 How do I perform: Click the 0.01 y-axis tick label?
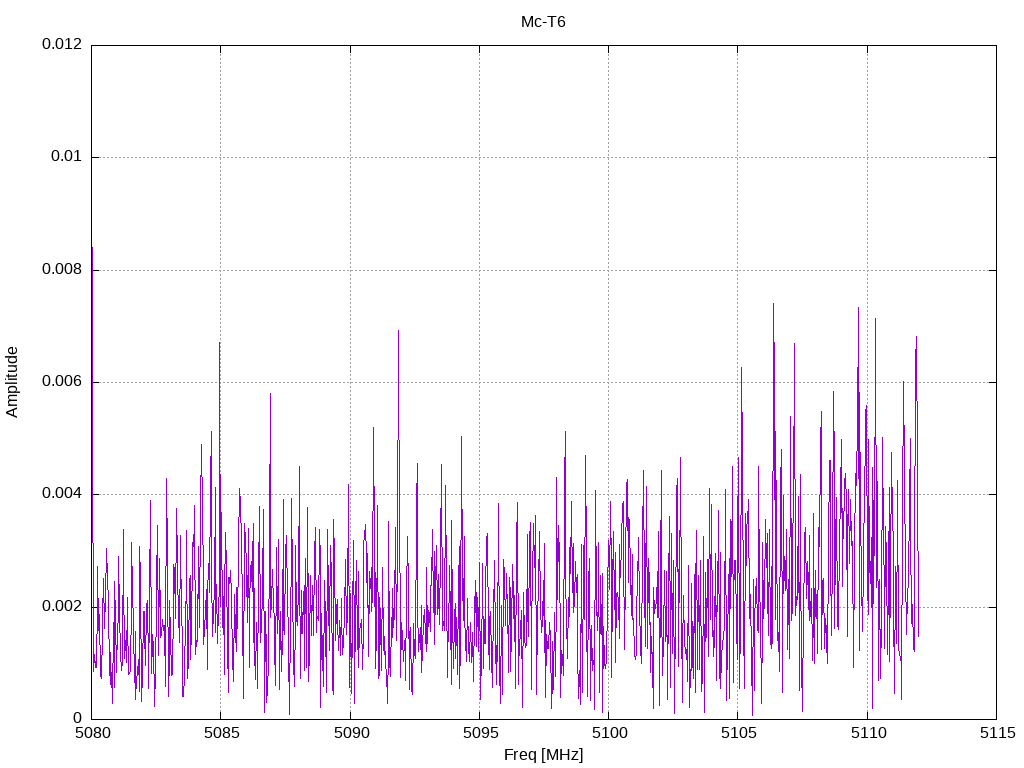coord(67,156)
